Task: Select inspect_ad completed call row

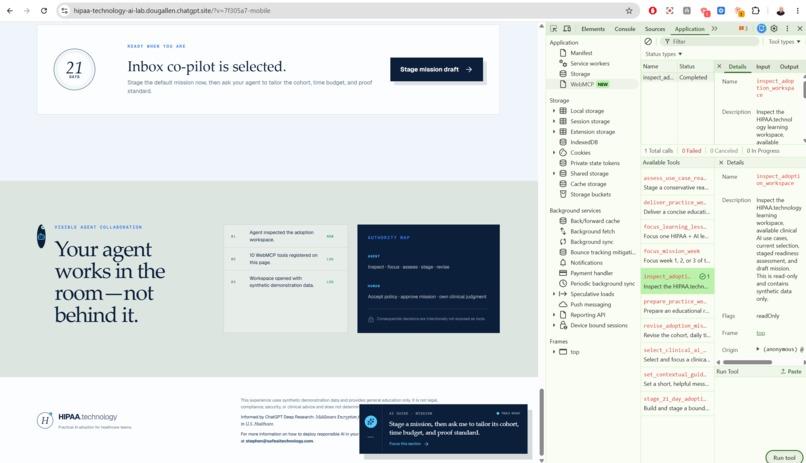Action: point(677,78)
